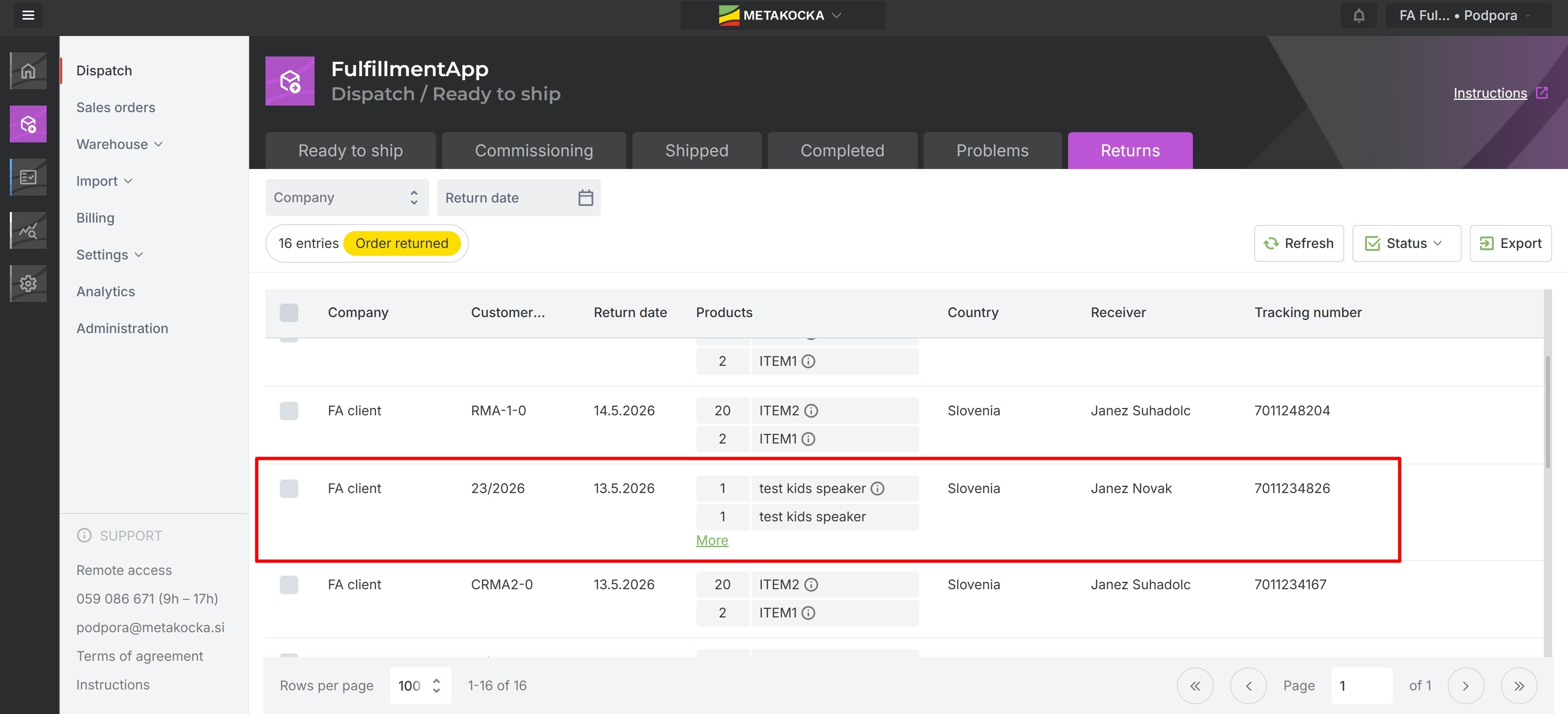The height and width of the screenshot is (714, 1568).
Task: Open the Return date calendar icon
Action: (585, 197)
